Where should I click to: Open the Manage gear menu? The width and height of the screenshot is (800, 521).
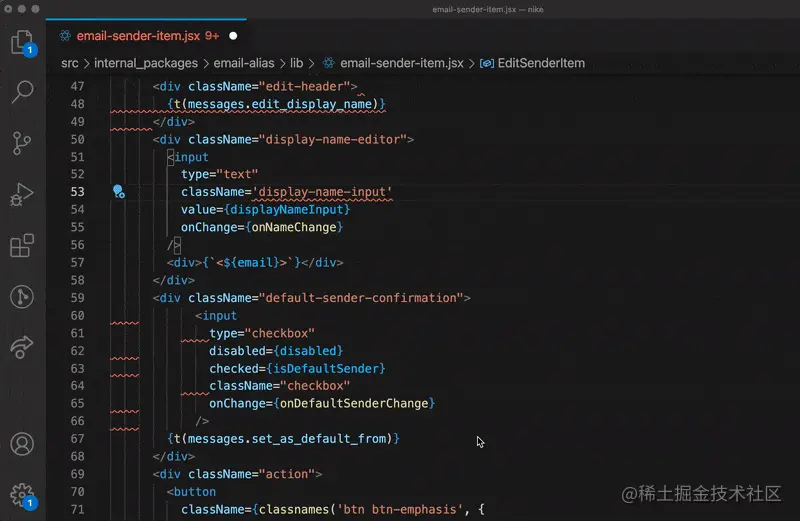(x=21, y=494)
